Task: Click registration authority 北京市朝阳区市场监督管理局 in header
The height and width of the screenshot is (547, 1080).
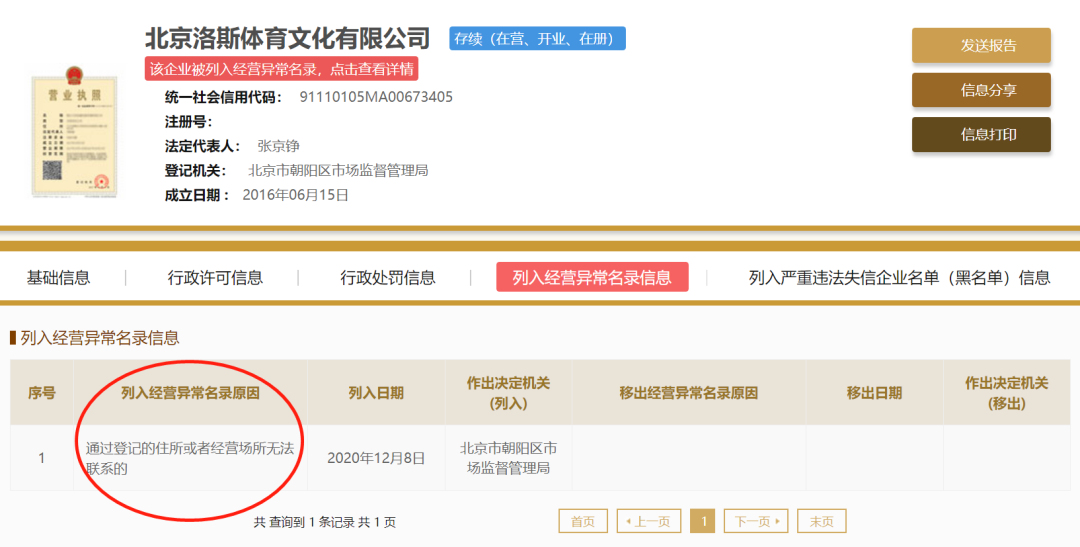Action: (338, 170)
